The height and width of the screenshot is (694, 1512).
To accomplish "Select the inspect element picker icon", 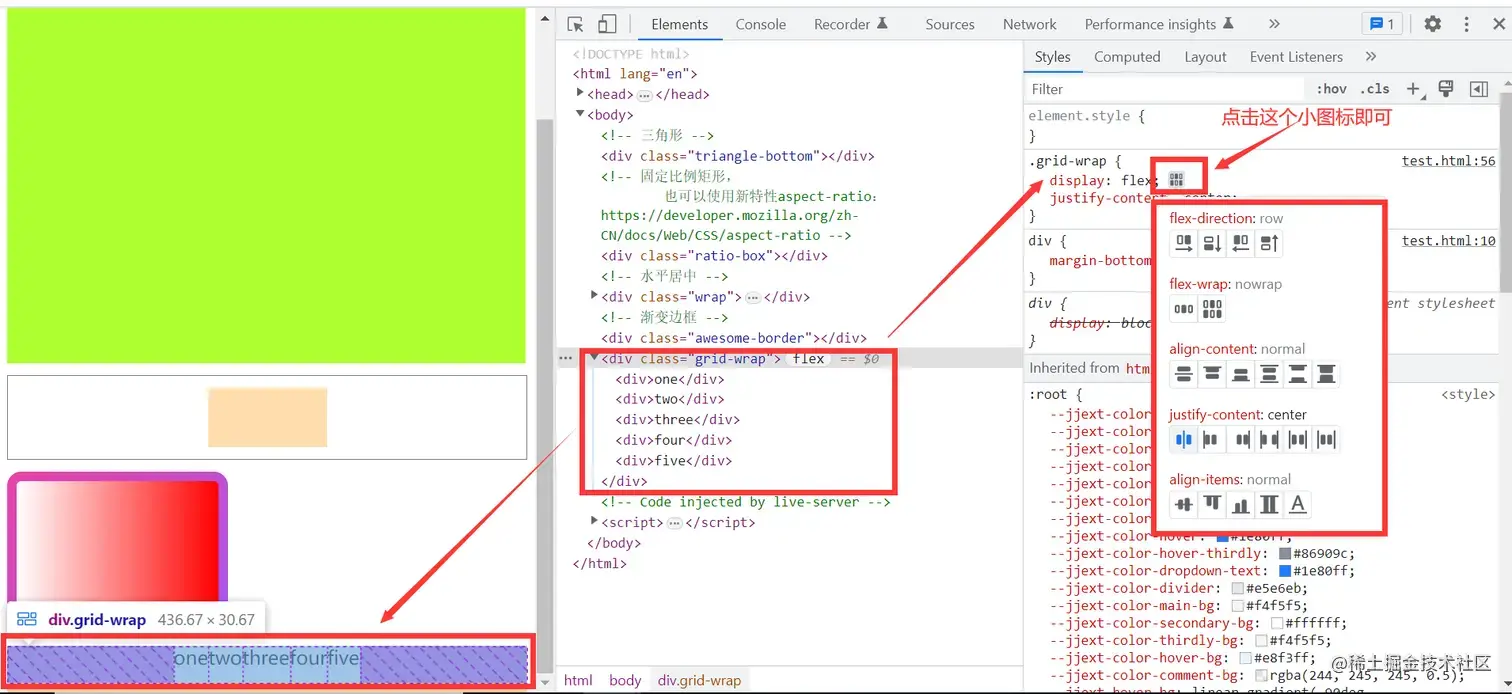I will [575, 24].
